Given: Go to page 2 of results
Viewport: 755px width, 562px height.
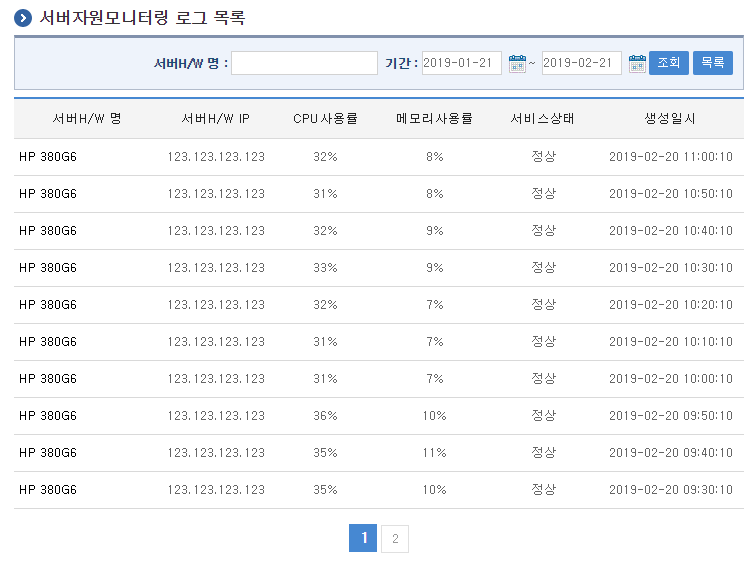Looking at the screenshot, I should tap(395, 539).
